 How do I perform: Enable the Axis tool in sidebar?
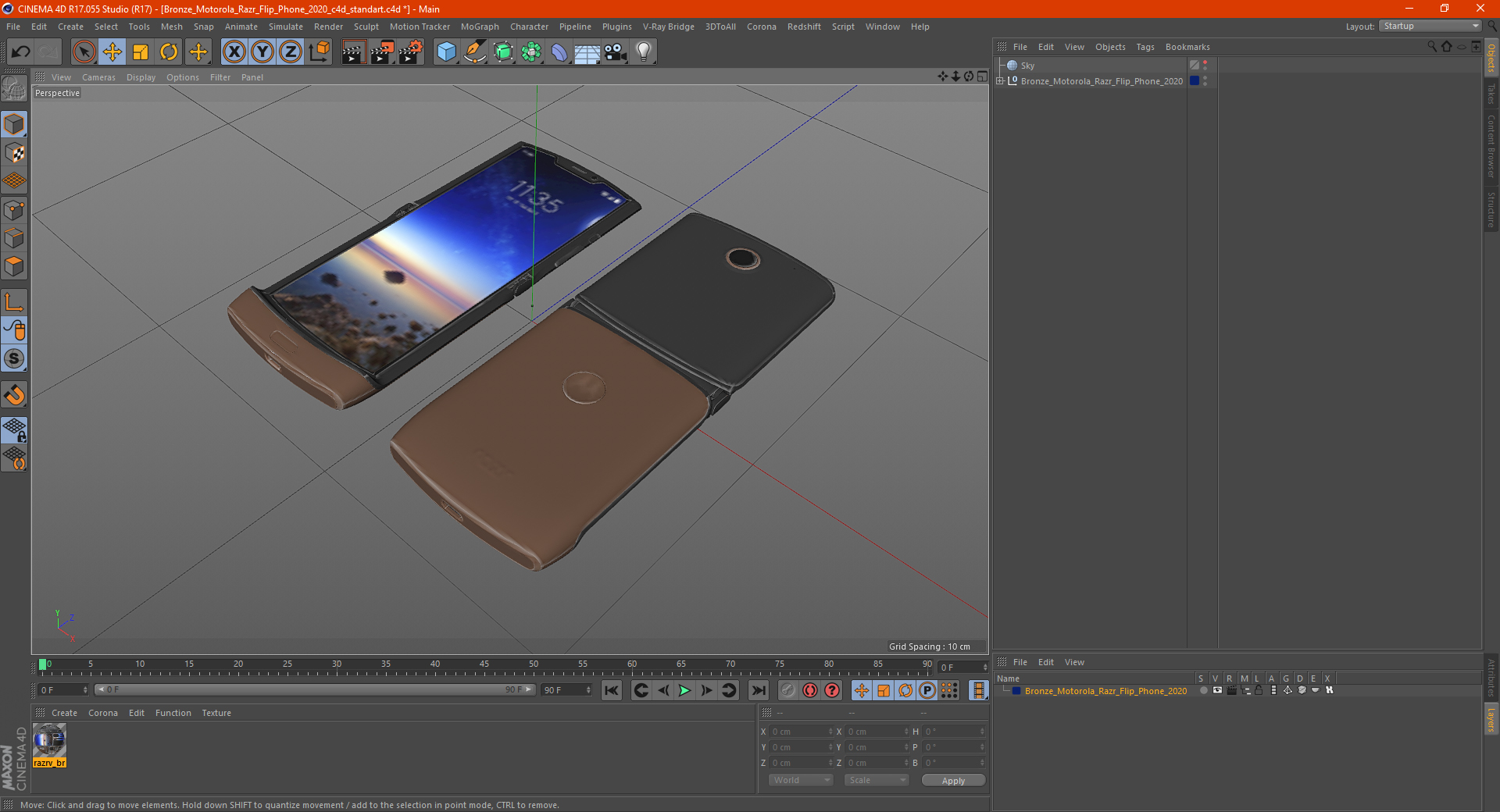[14, 302]
